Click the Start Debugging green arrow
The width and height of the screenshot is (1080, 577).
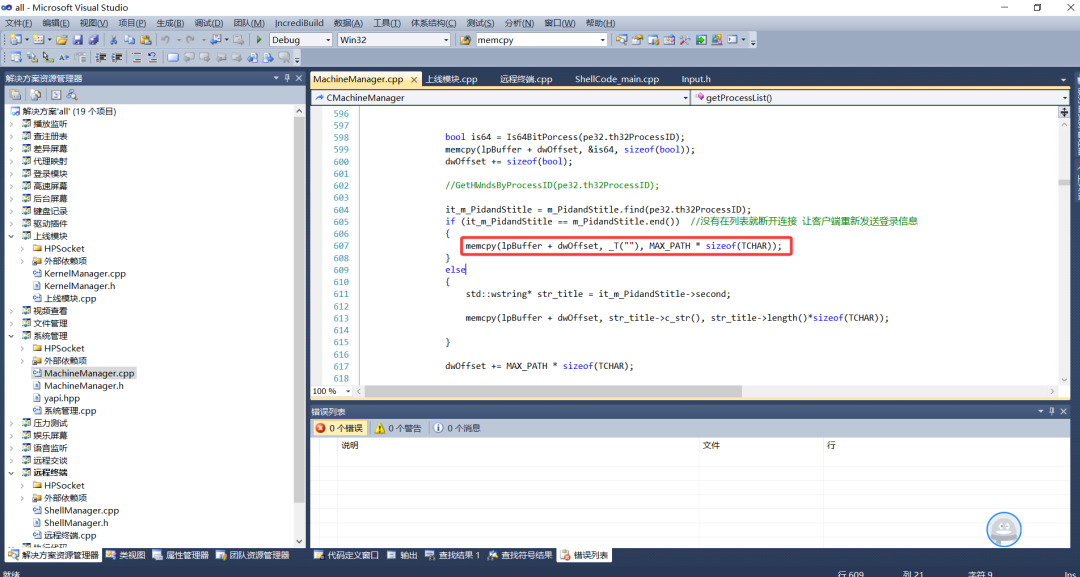tap(259, 40)
